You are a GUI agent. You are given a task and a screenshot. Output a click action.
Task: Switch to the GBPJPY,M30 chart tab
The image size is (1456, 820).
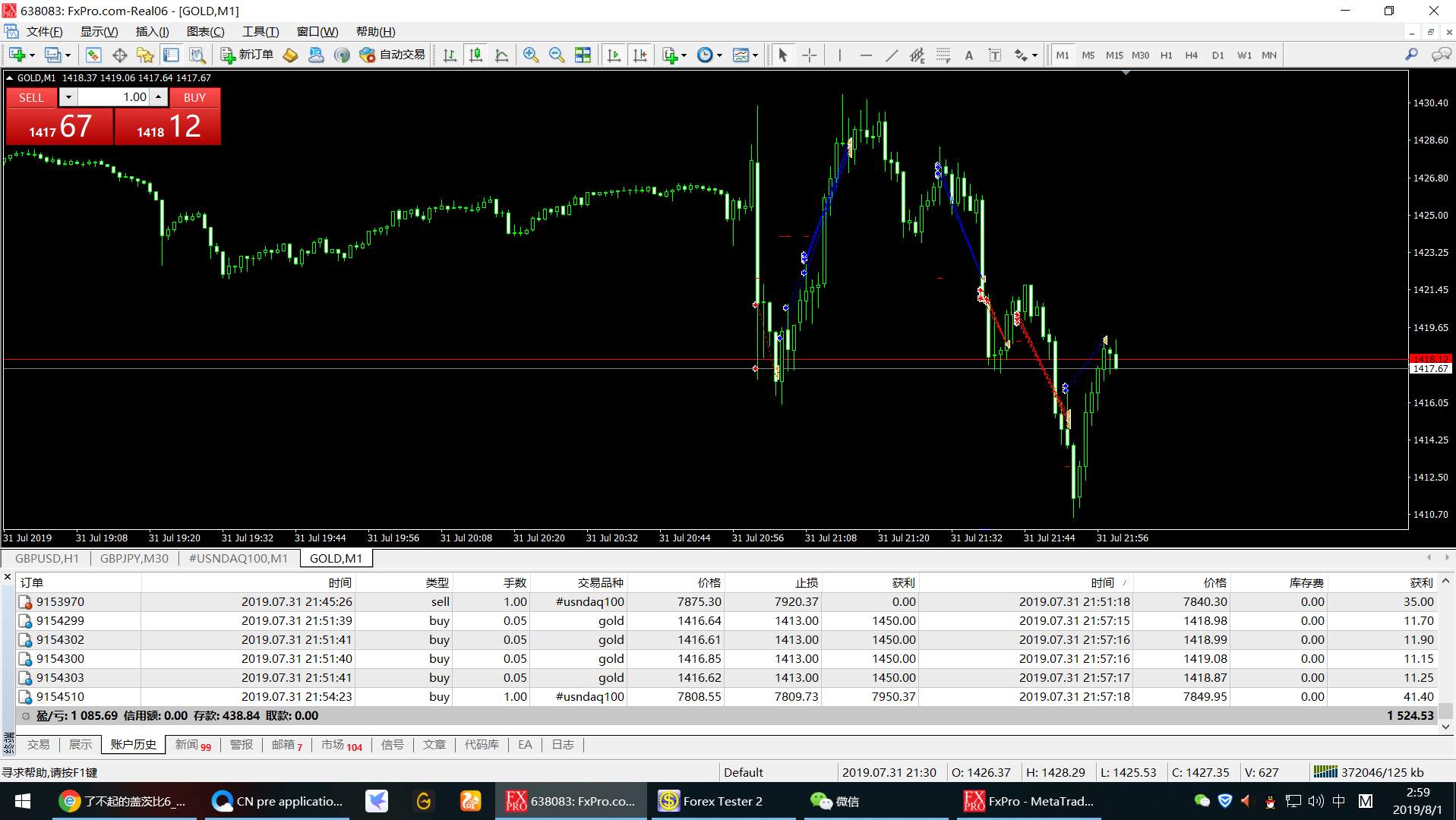pyautogui.click(x=134, y=558)
